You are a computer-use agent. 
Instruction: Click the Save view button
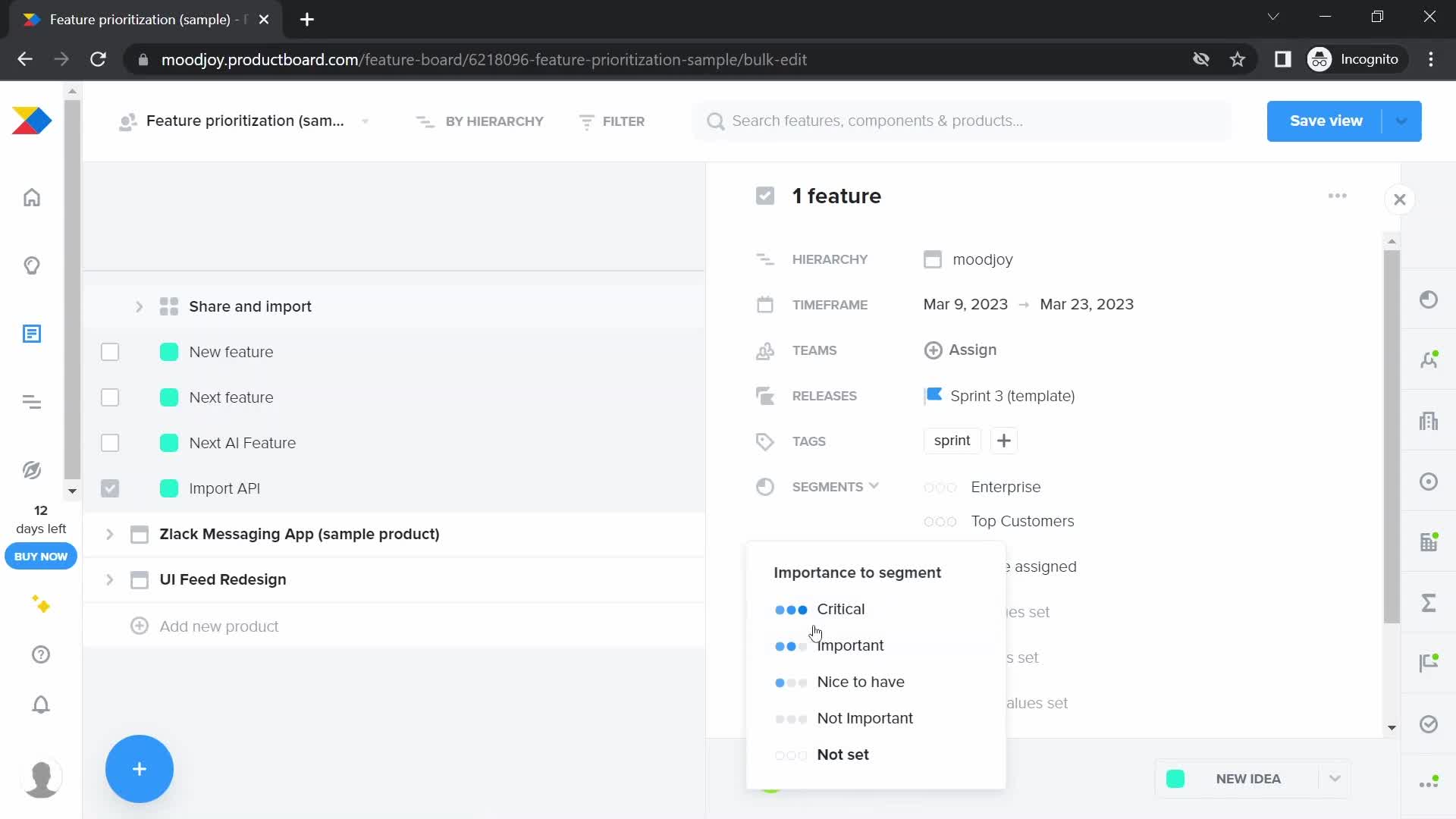(1326, 121)
